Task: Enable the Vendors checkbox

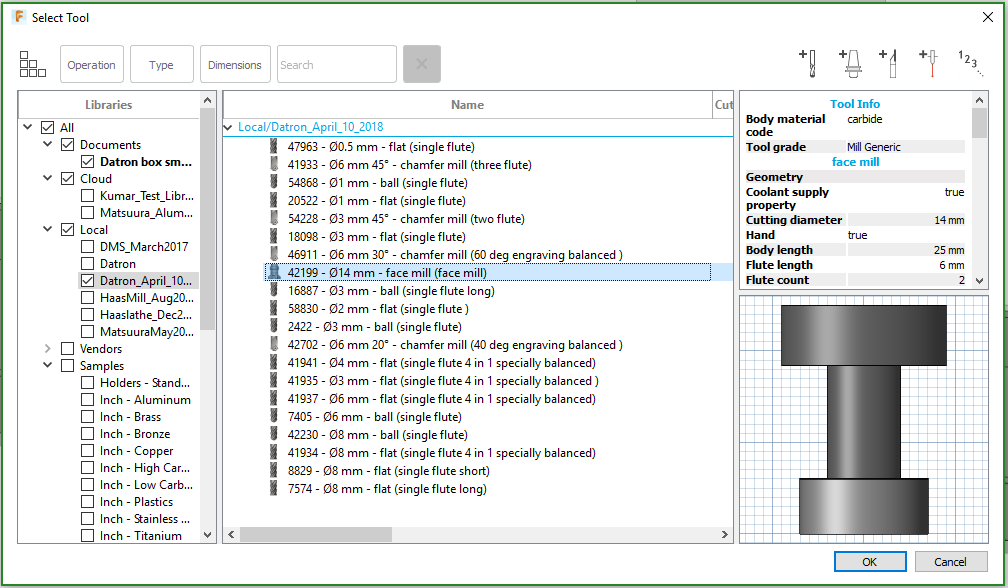Action: tap(68, 348)
